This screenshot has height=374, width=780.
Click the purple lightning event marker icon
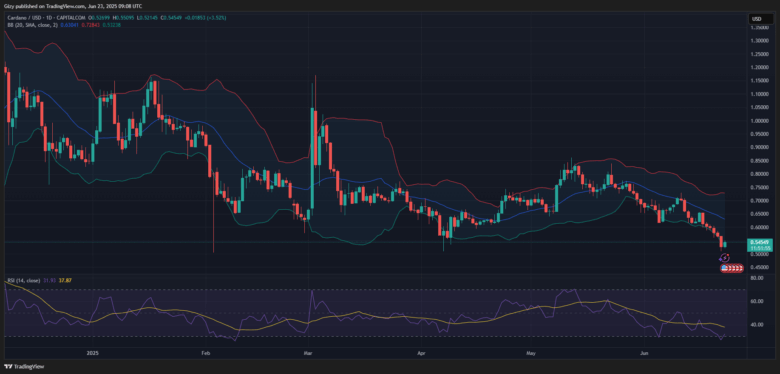click(x=725, y=258)
